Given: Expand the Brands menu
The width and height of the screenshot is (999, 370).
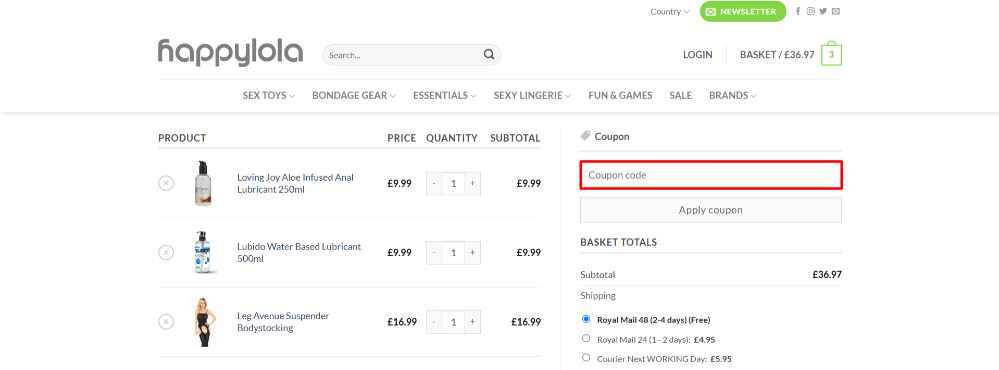Looking at the screenshot, I should coord(733,96).
